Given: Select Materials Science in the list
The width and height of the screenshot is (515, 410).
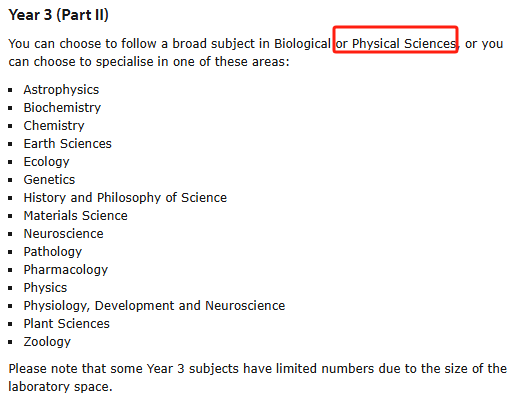Looking at the screenshot, I should 76,216.
